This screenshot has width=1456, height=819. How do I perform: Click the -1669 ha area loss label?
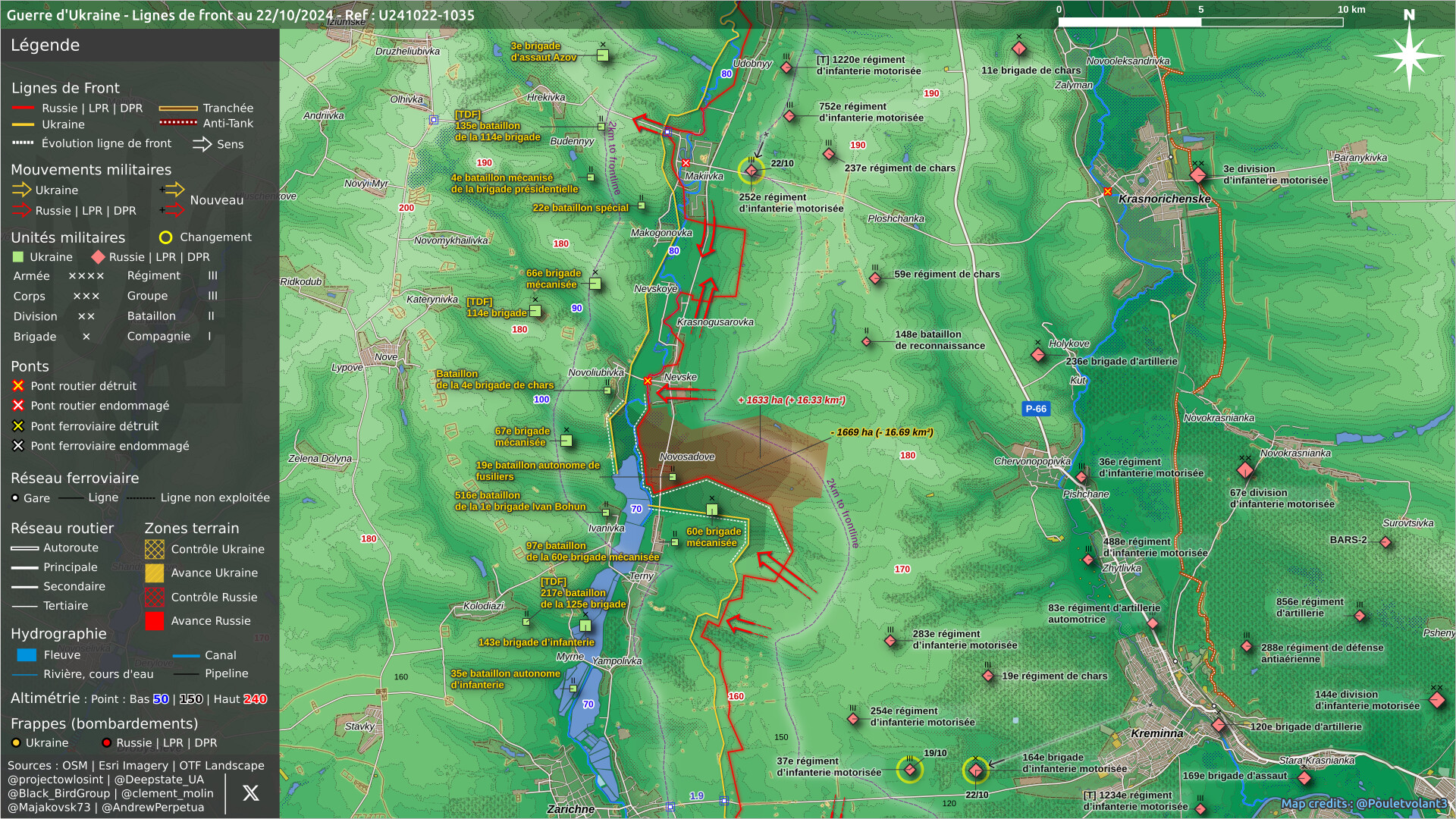[882, 432]
